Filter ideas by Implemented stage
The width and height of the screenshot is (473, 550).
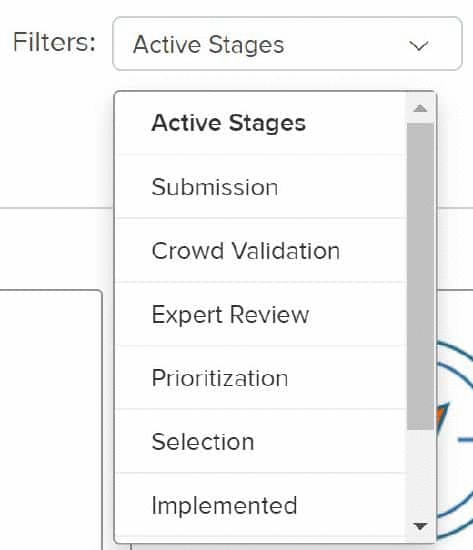[x=260, y=505]
